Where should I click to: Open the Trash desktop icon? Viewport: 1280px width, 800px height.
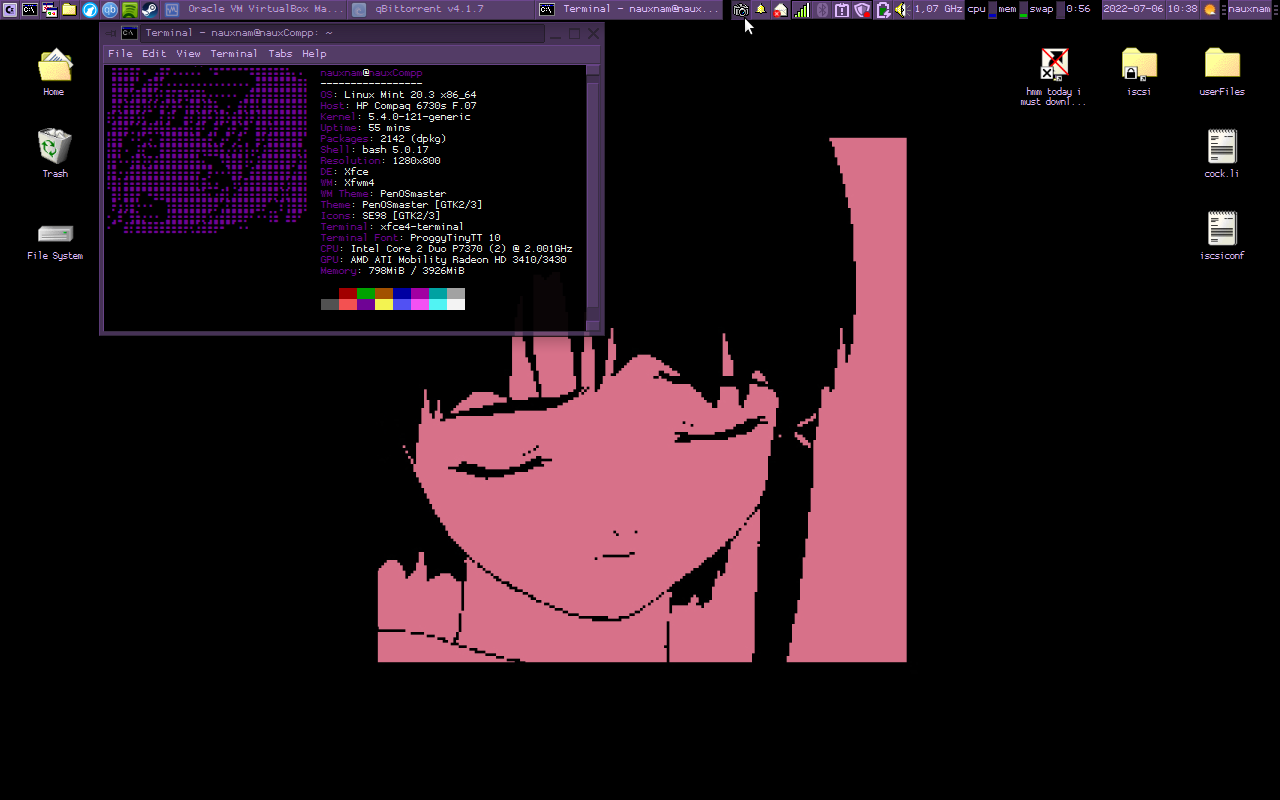pyautogui.click(x=54, y=153)
